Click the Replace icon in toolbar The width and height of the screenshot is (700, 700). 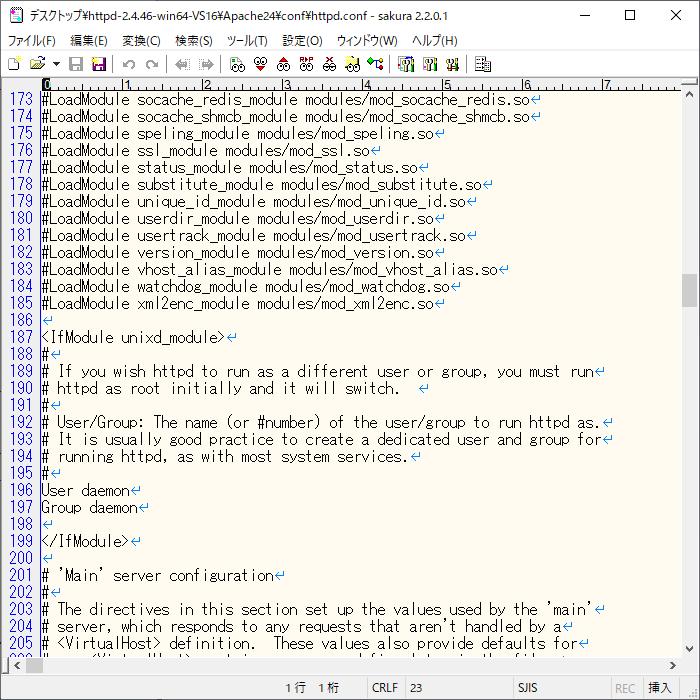pos(306,64)
